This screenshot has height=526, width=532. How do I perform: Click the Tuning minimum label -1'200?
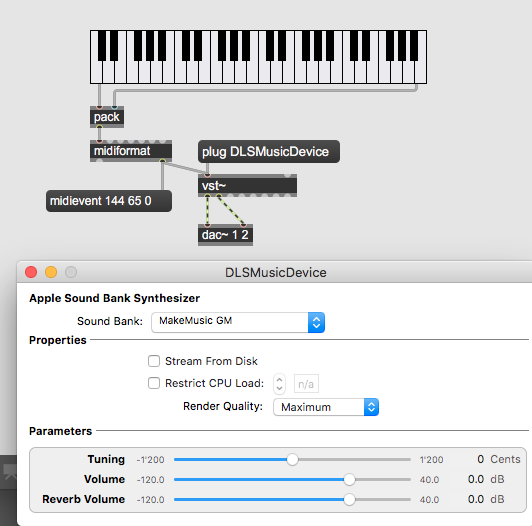tap(150, 460)
